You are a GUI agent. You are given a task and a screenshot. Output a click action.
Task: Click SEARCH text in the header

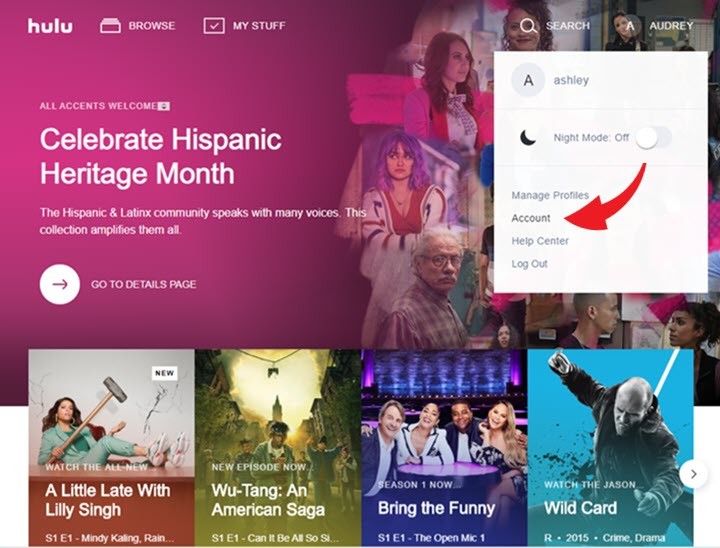click(568, 26)
